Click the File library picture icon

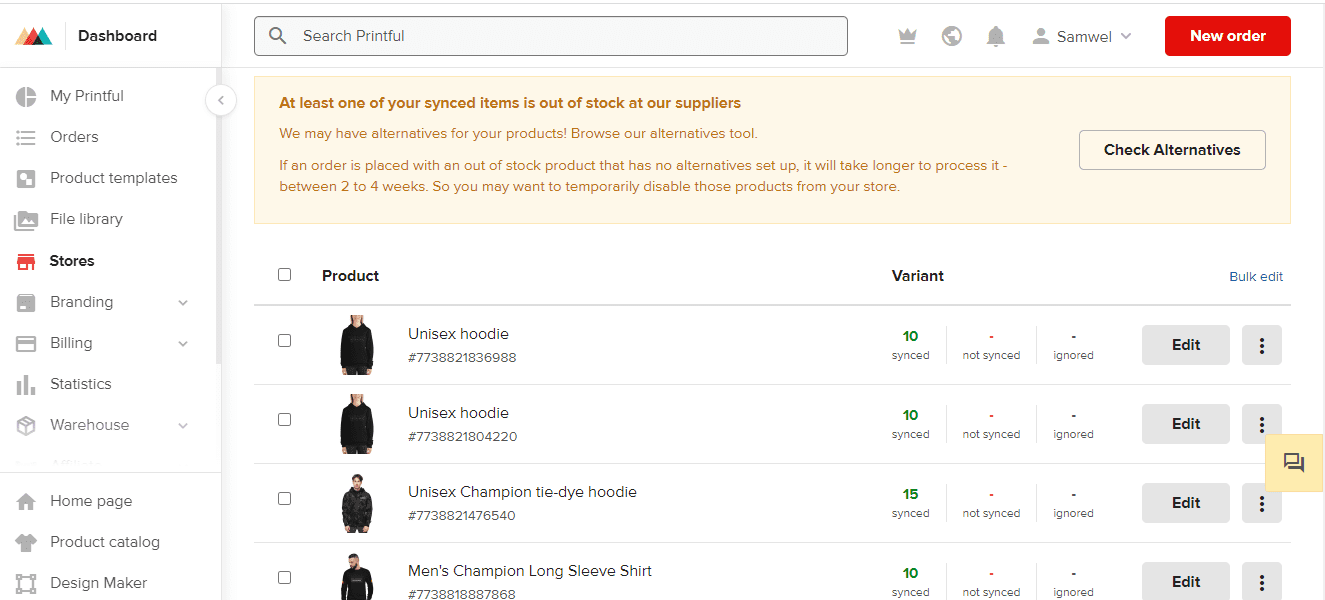tap(26, 219)
